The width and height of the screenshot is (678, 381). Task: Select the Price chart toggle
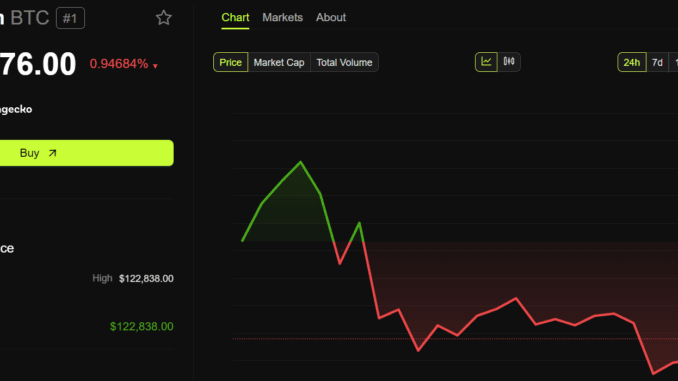click(x=230, y=62)
